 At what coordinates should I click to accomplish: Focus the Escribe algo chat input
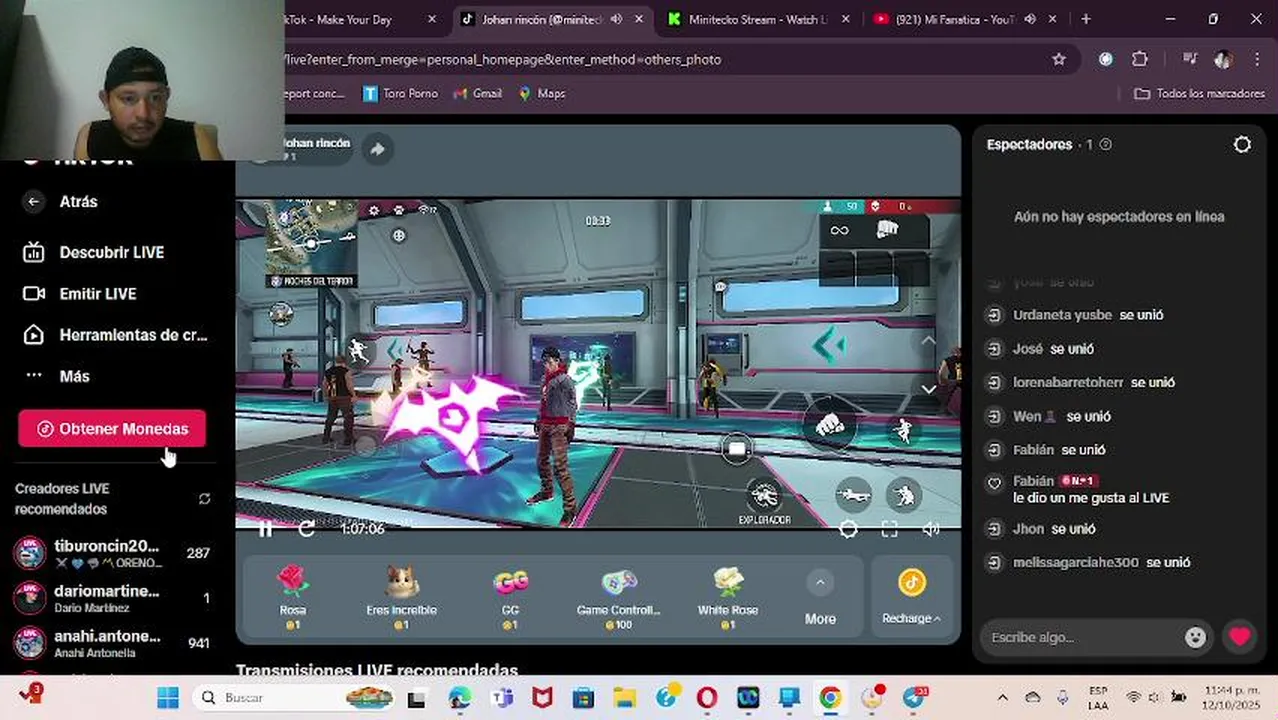coord(1083,638)
